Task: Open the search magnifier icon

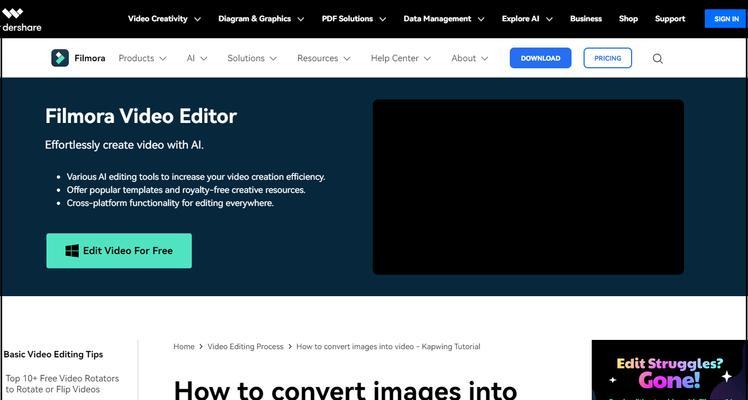Action: click(657, 59)
